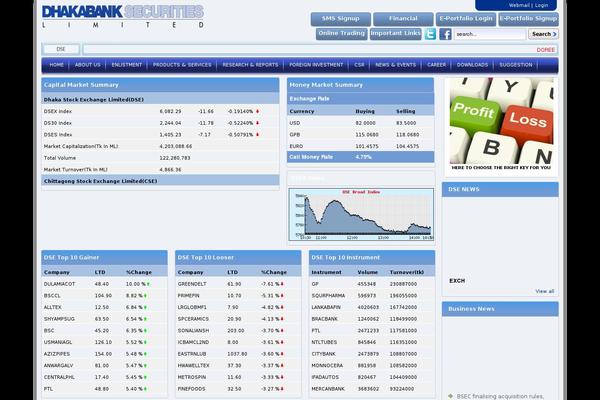This screenshot has height=400, width=600.
Task: Click red down arrow beside DSEX change
Action: 258,111
